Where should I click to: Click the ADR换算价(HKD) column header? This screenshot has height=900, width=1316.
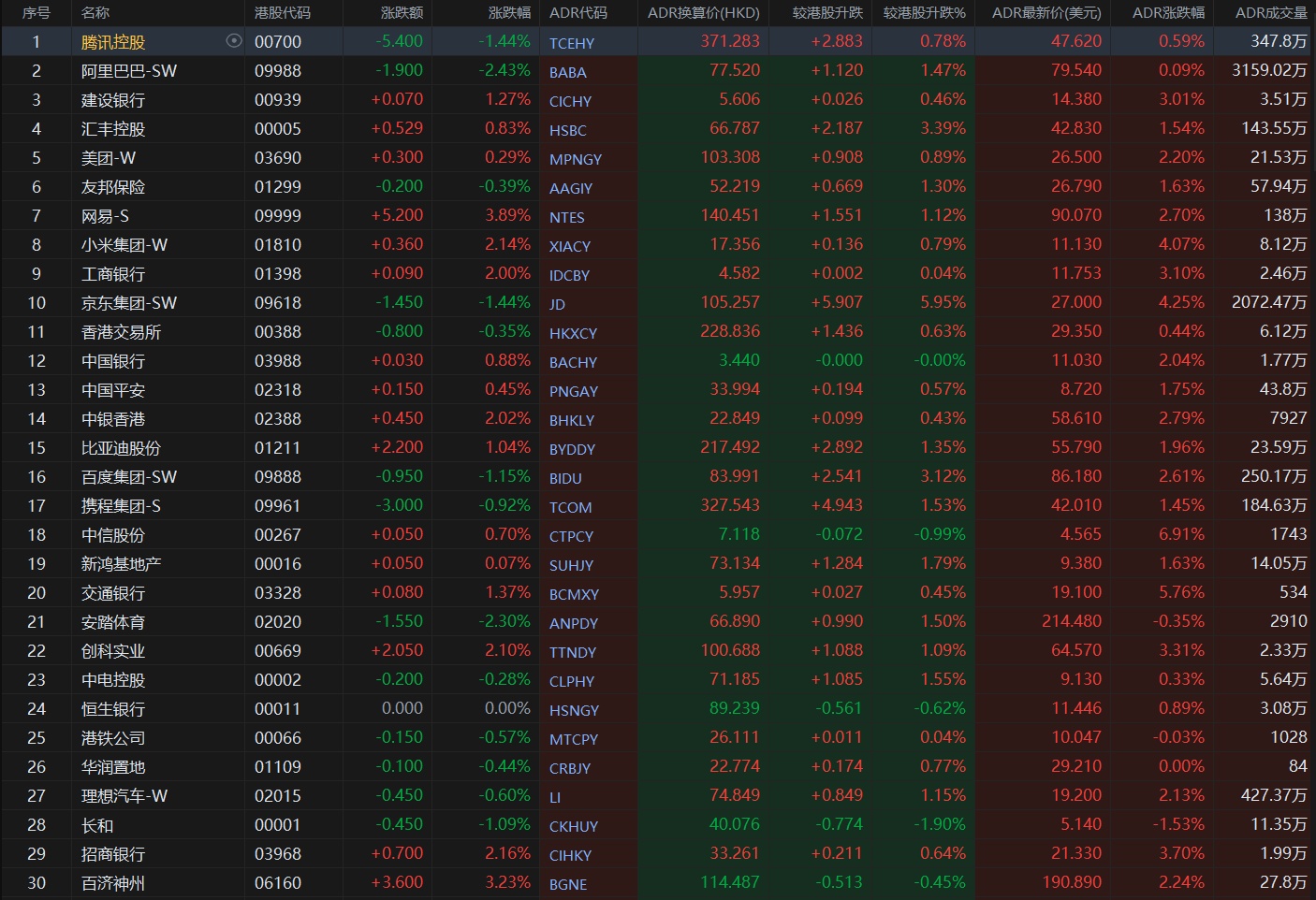coord(703,13)
